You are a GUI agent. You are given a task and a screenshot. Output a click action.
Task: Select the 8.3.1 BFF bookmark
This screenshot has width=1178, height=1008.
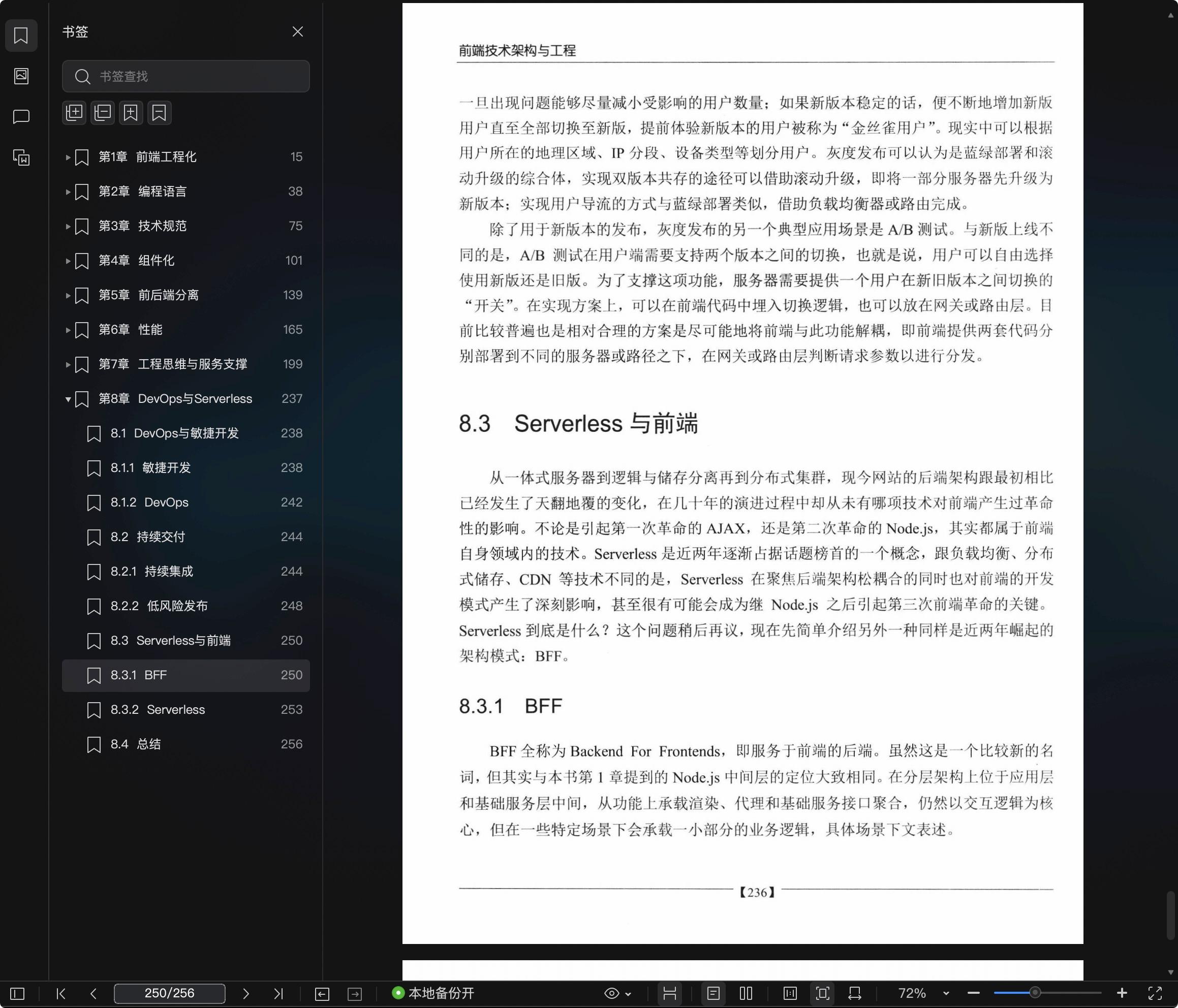pyautogui.click(x=186, y=675)
